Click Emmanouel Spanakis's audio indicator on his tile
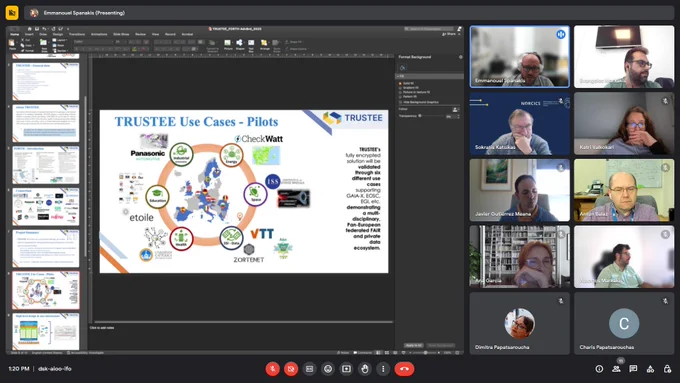 click(x=560, y=34)
